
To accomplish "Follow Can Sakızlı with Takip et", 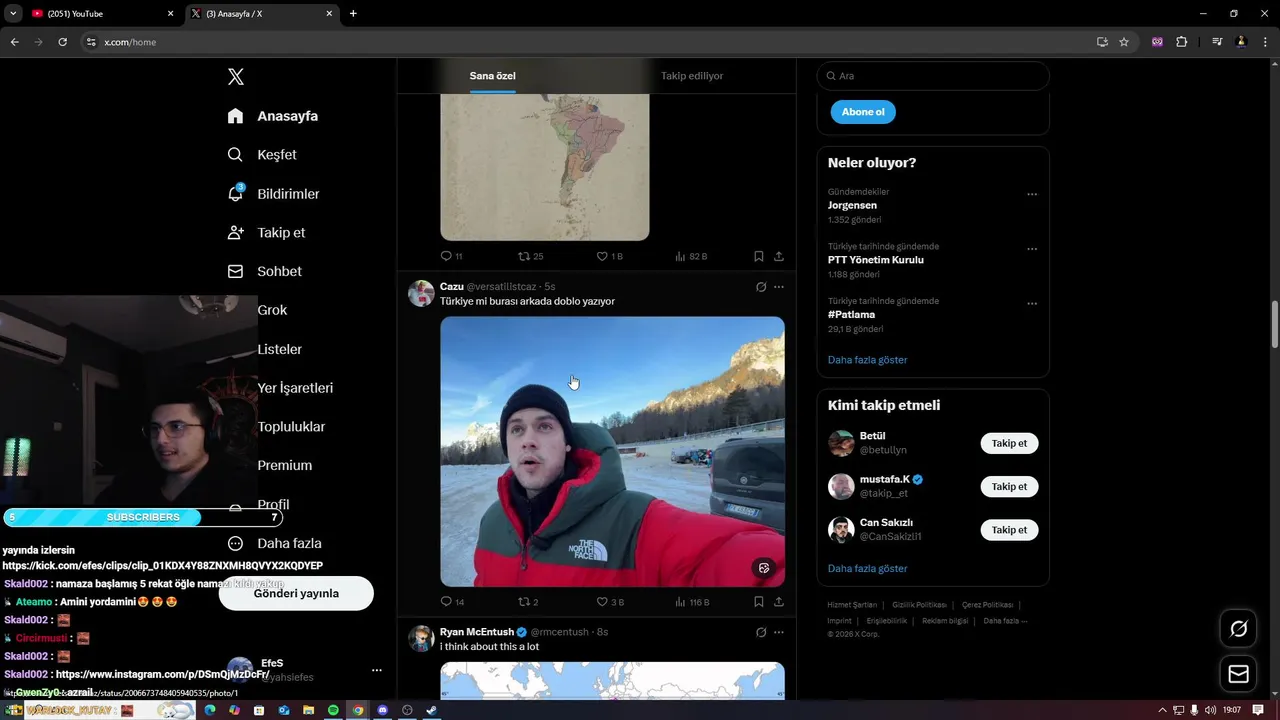I will pos(1009,530).
